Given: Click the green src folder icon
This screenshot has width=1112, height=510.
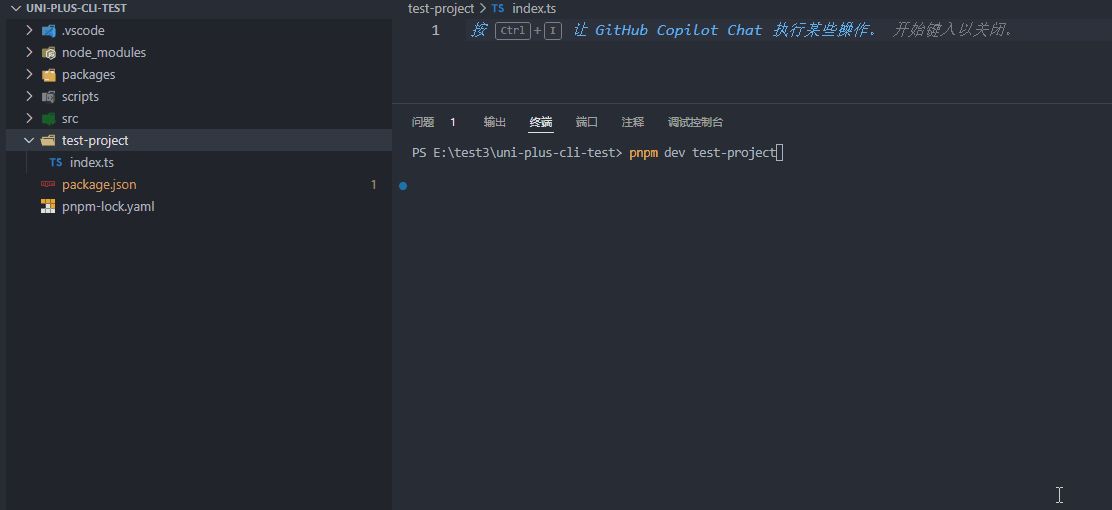Looking at the screenshot, I should (x=48, y=119).
